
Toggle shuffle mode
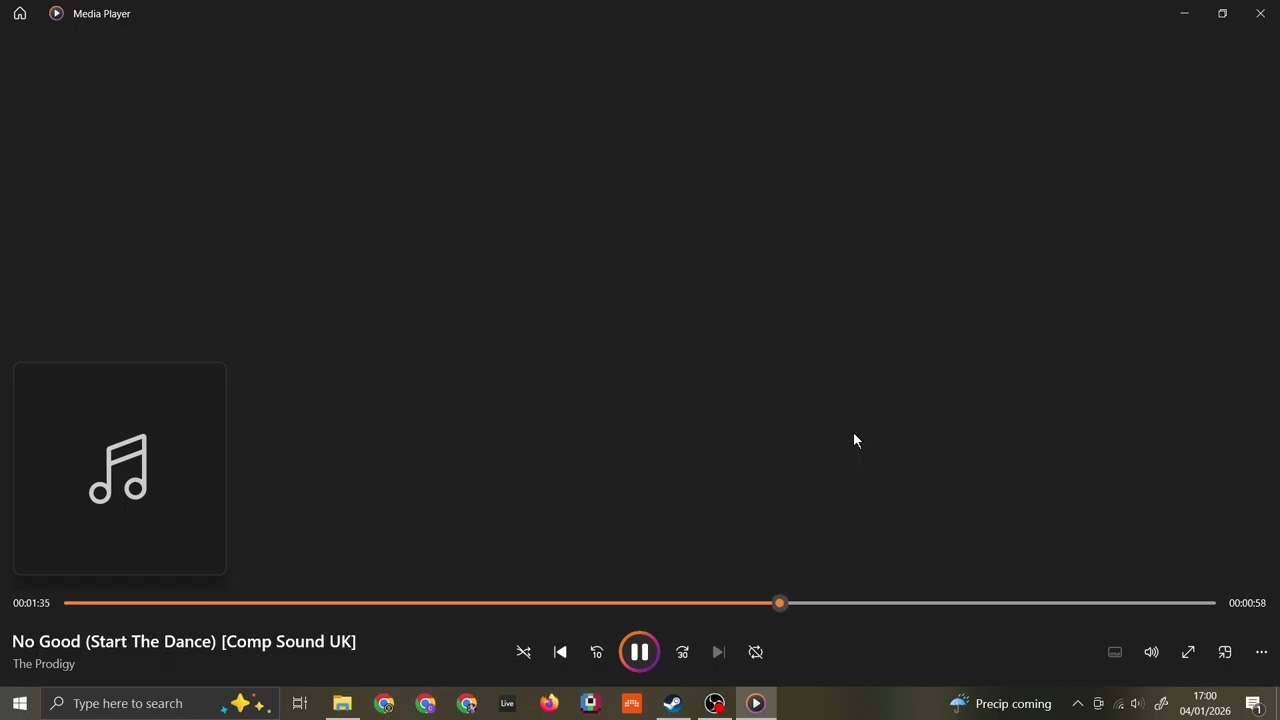pos(523,652)
